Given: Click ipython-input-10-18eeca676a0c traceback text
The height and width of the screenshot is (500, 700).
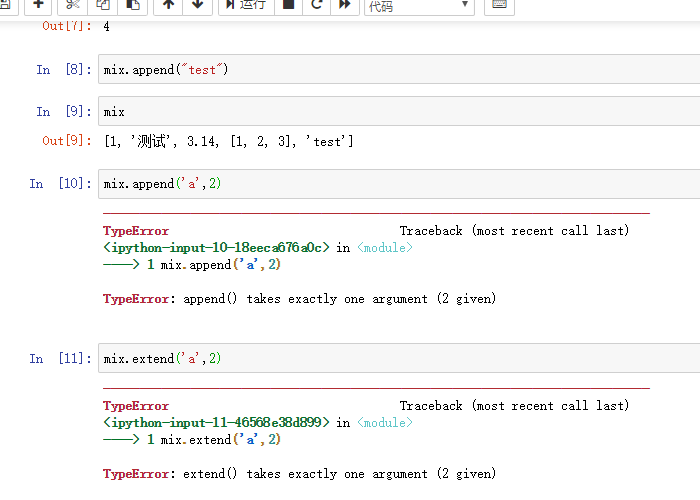Looking at the screenshot, I should pos(216,247).
